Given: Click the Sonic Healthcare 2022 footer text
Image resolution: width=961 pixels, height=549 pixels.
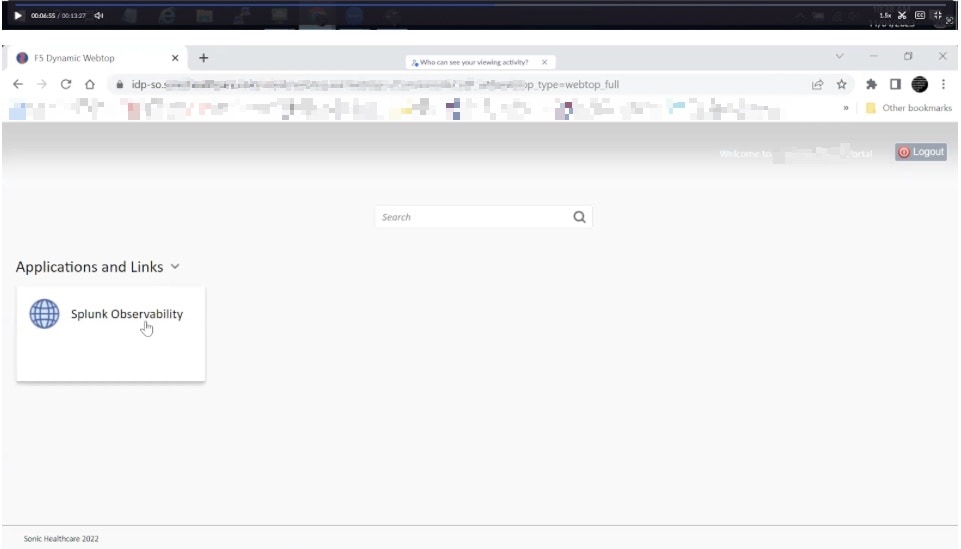Looking at the screenshot, I should click(61, 539).
